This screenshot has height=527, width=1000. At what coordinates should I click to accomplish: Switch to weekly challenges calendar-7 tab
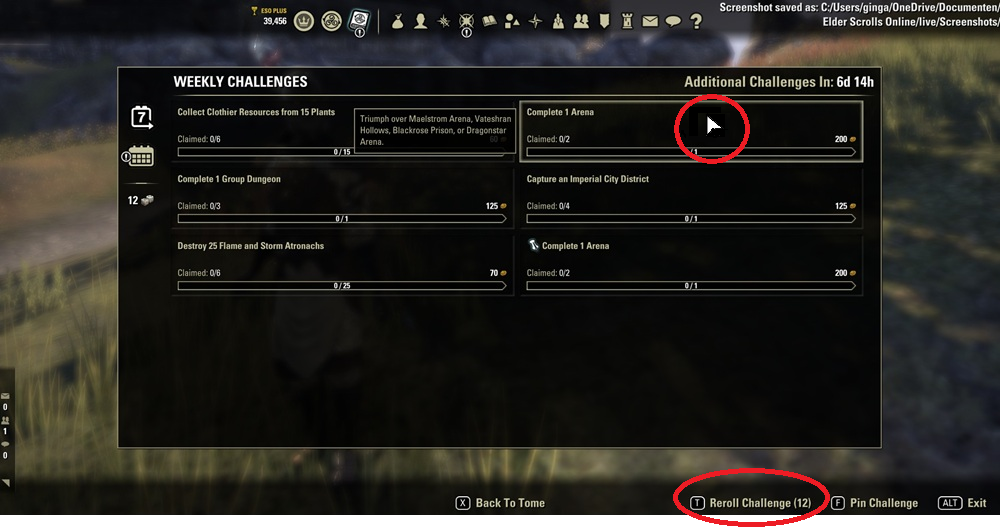pos(142,117)
